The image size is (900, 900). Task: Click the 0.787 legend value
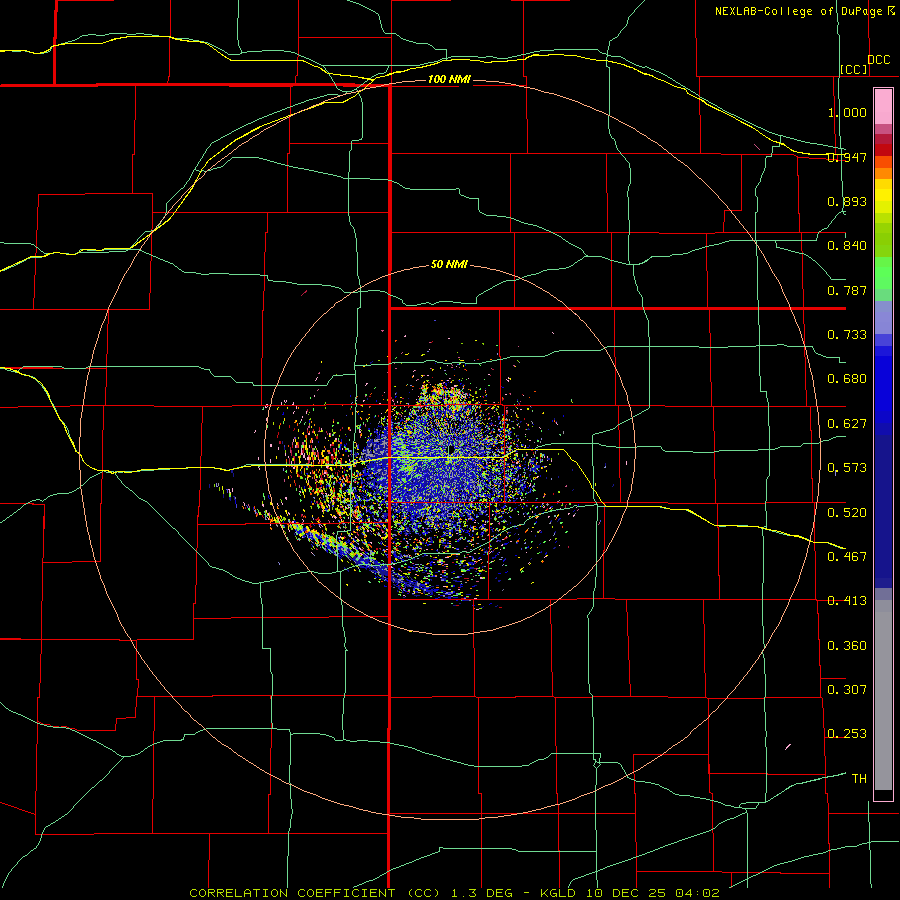[847, 290]
